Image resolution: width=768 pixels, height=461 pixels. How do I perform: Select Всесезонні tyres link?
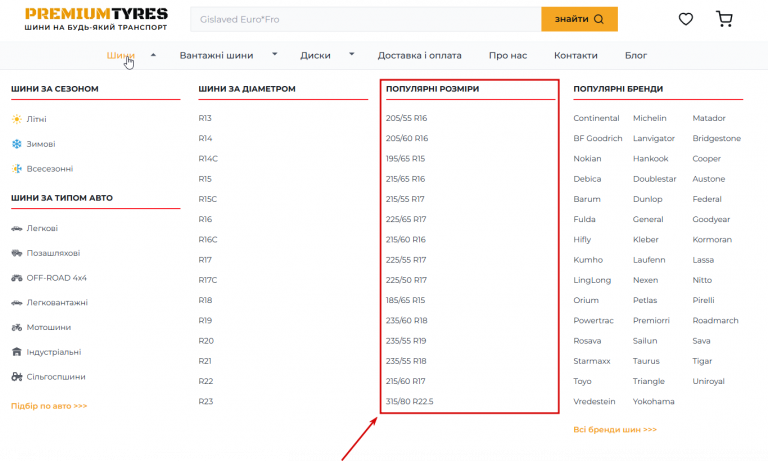click(49, 169)
